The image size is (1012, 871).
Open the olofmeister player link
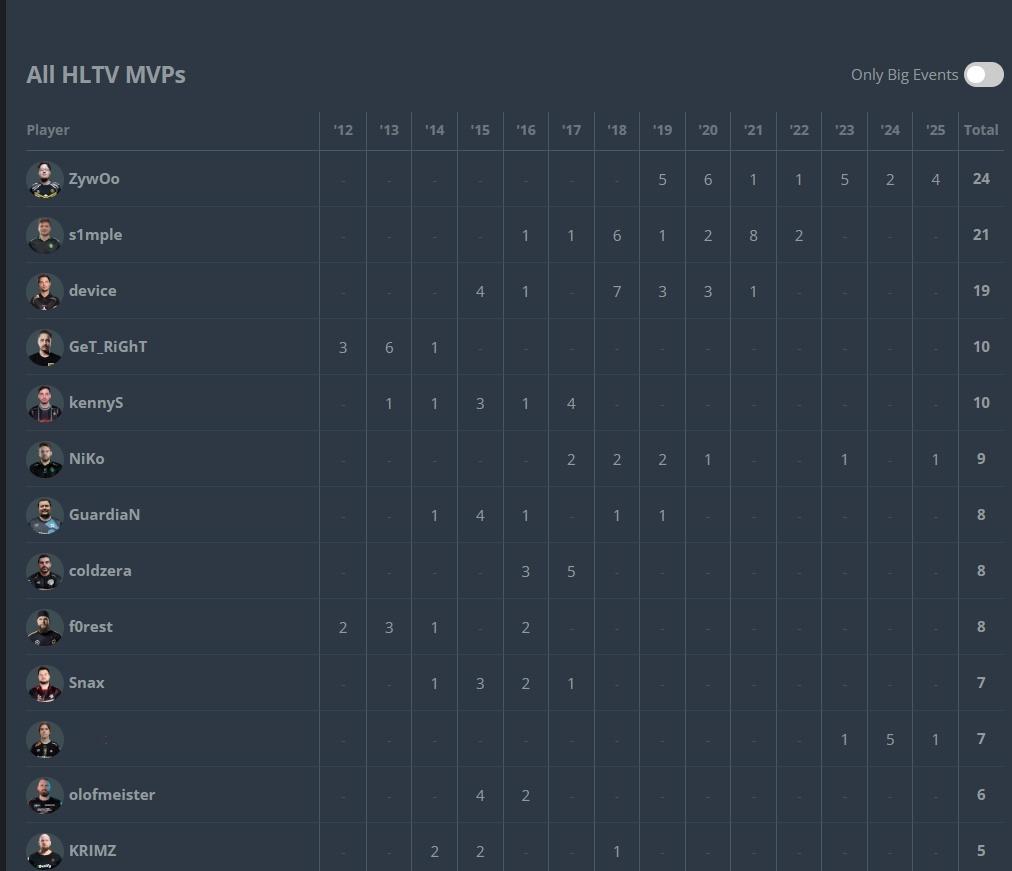(112, 795)
